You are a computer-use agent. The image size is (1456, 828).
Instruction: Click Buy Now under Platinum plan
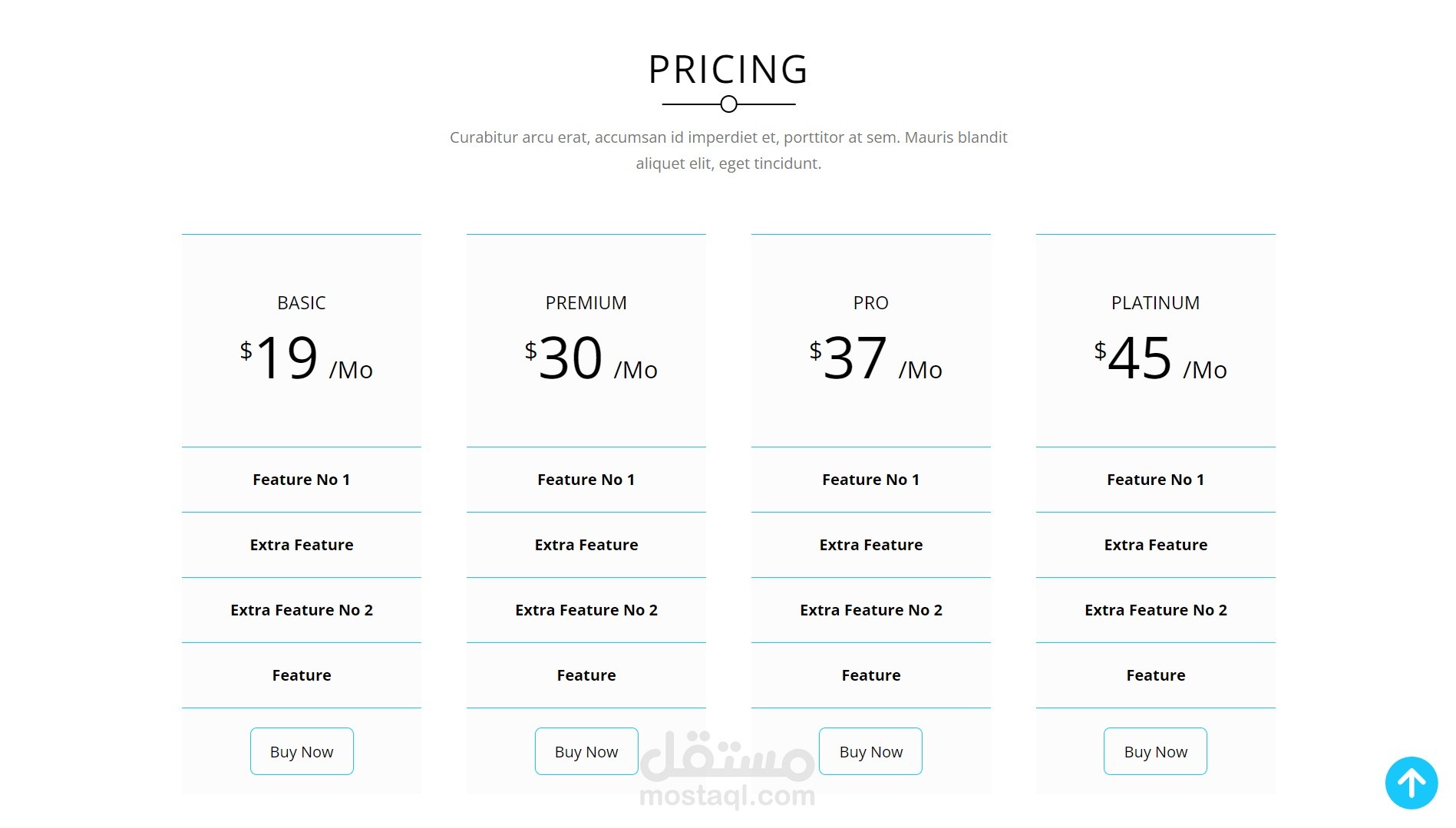point(1155,751)
